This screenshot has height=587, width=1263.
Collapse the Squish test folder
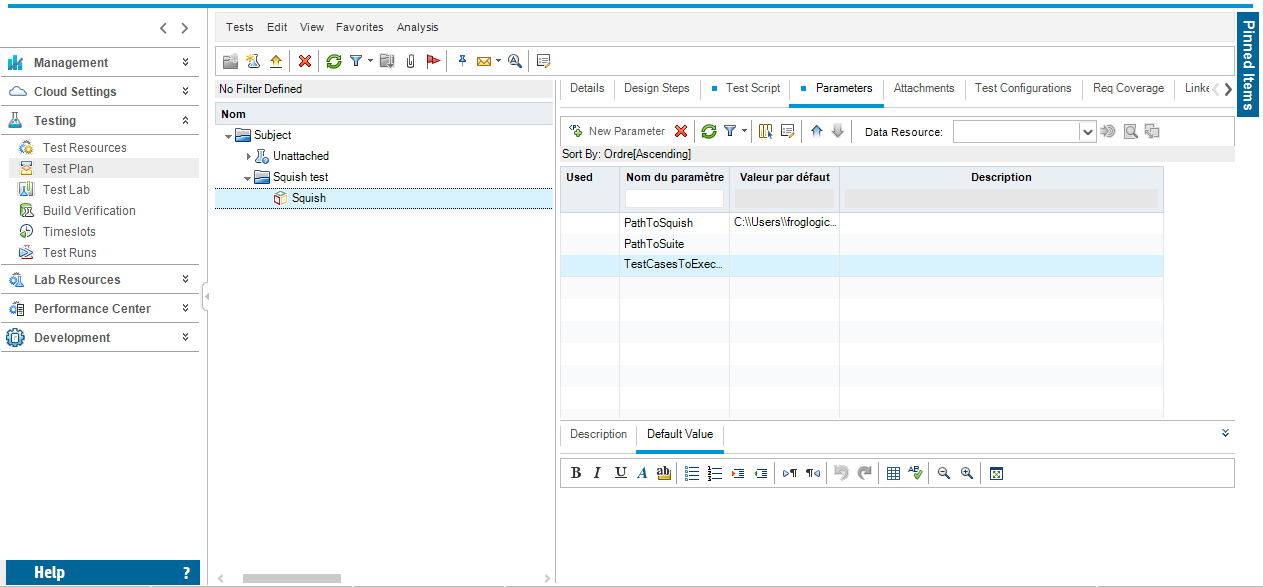point(247,178)
